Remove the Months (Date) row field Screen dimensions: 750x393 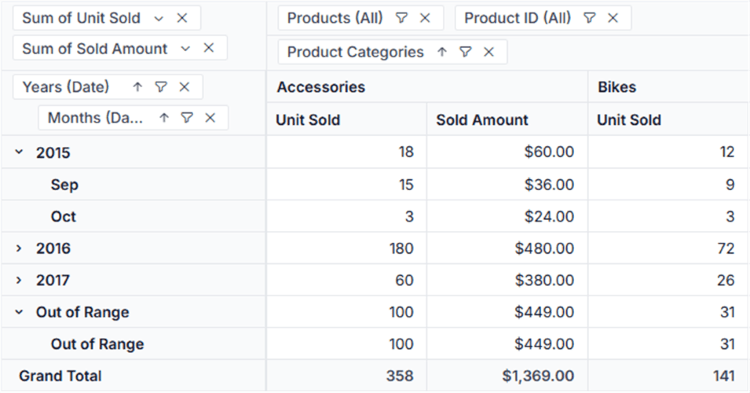(x=210, y=118)
